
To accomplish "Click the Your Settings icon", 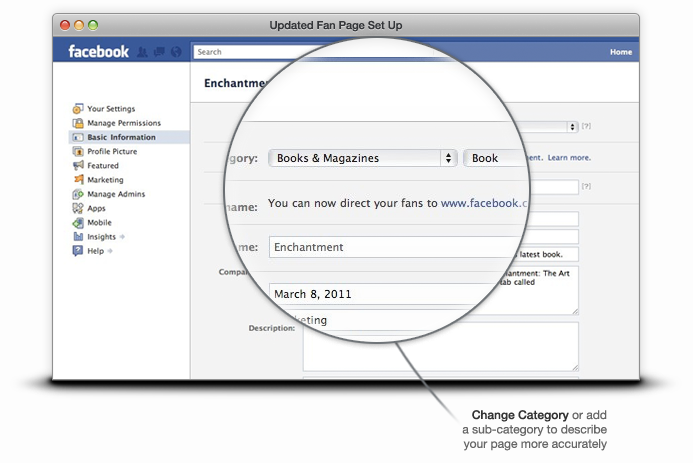I will pos(78,109).
